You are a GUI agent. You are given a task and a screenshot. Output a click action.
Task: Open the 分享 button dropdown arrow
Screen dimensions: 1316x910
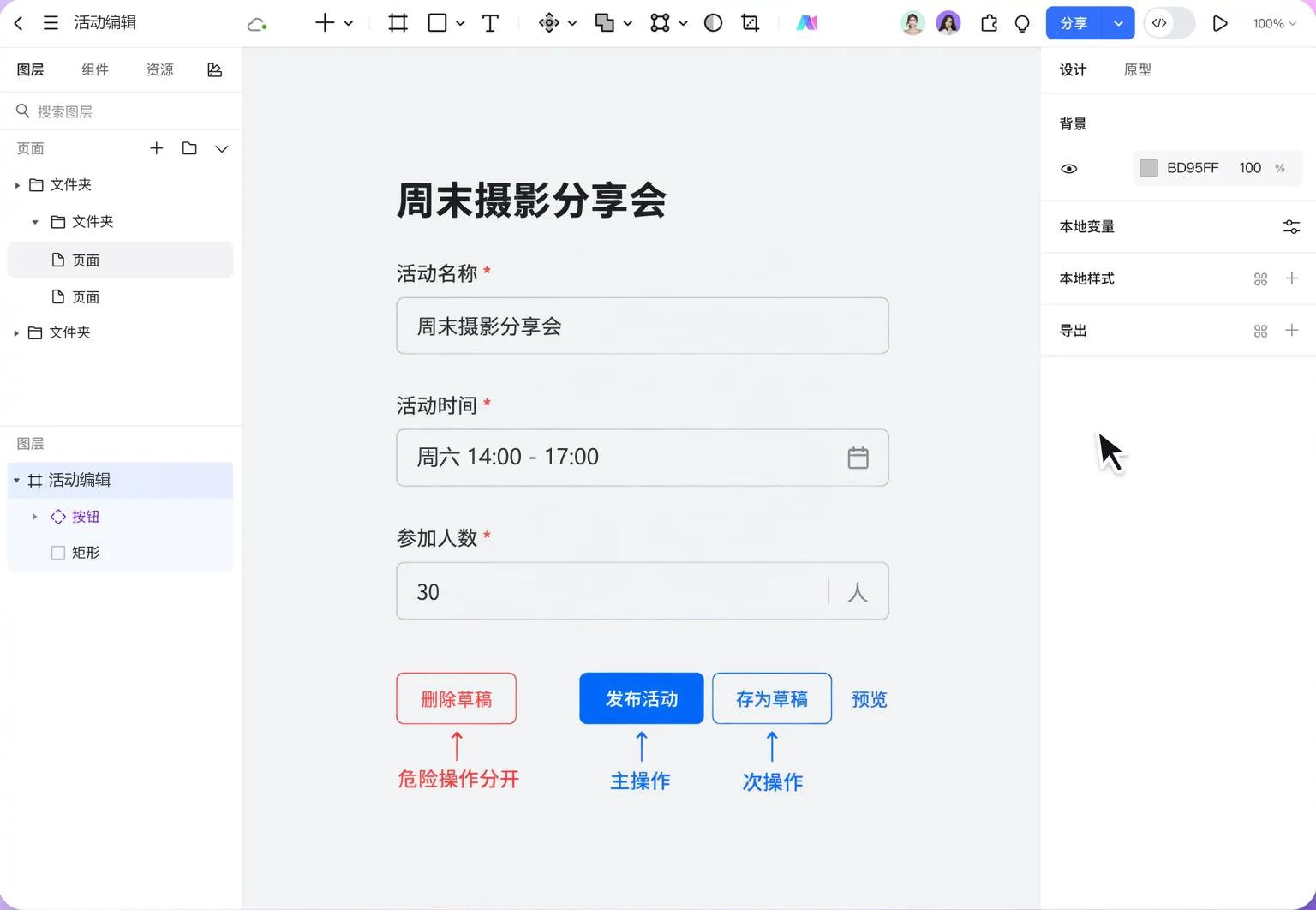(x=1118, y=23)
